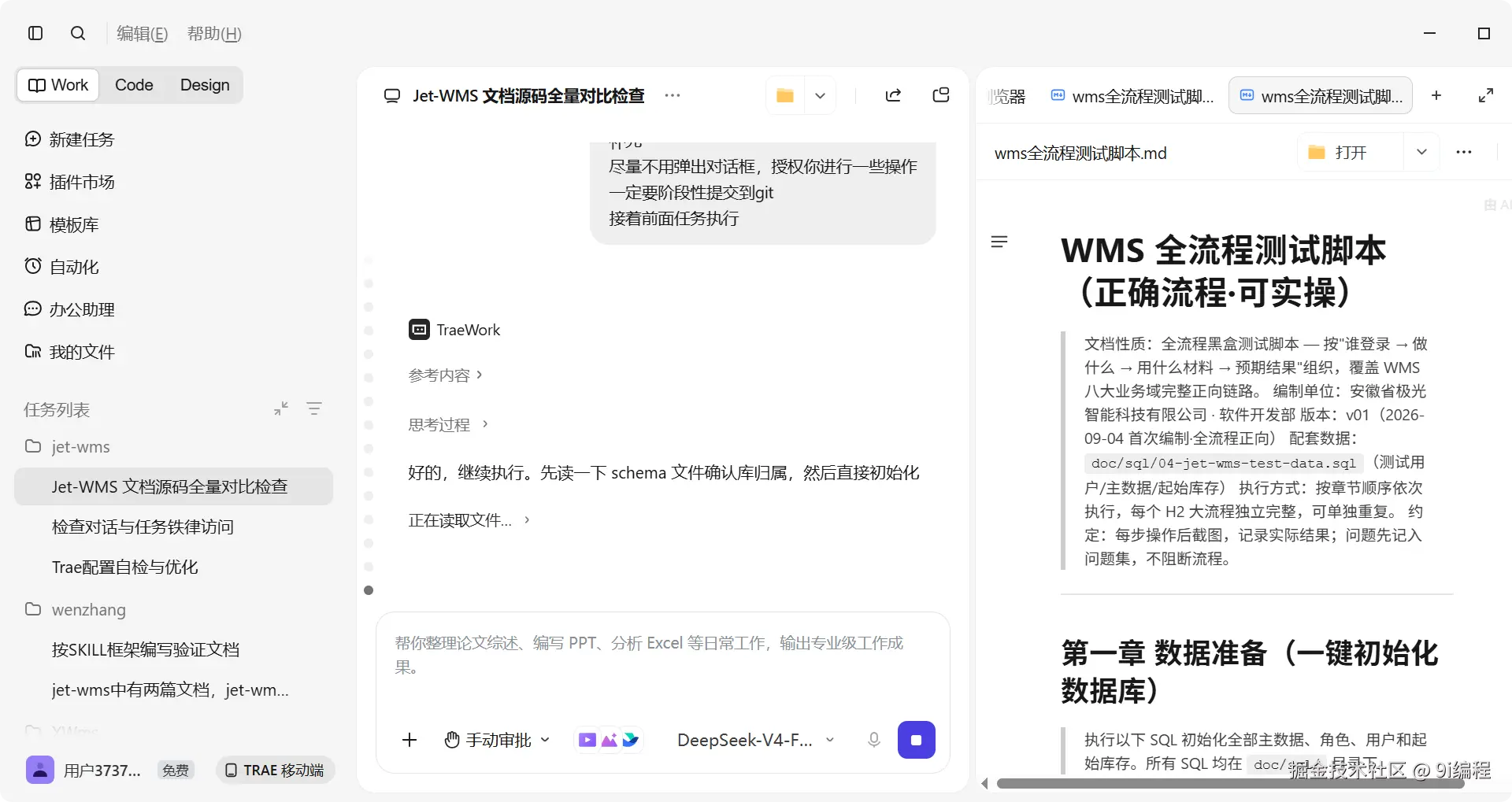Click the multimedia tools icon group

(609, 740)
